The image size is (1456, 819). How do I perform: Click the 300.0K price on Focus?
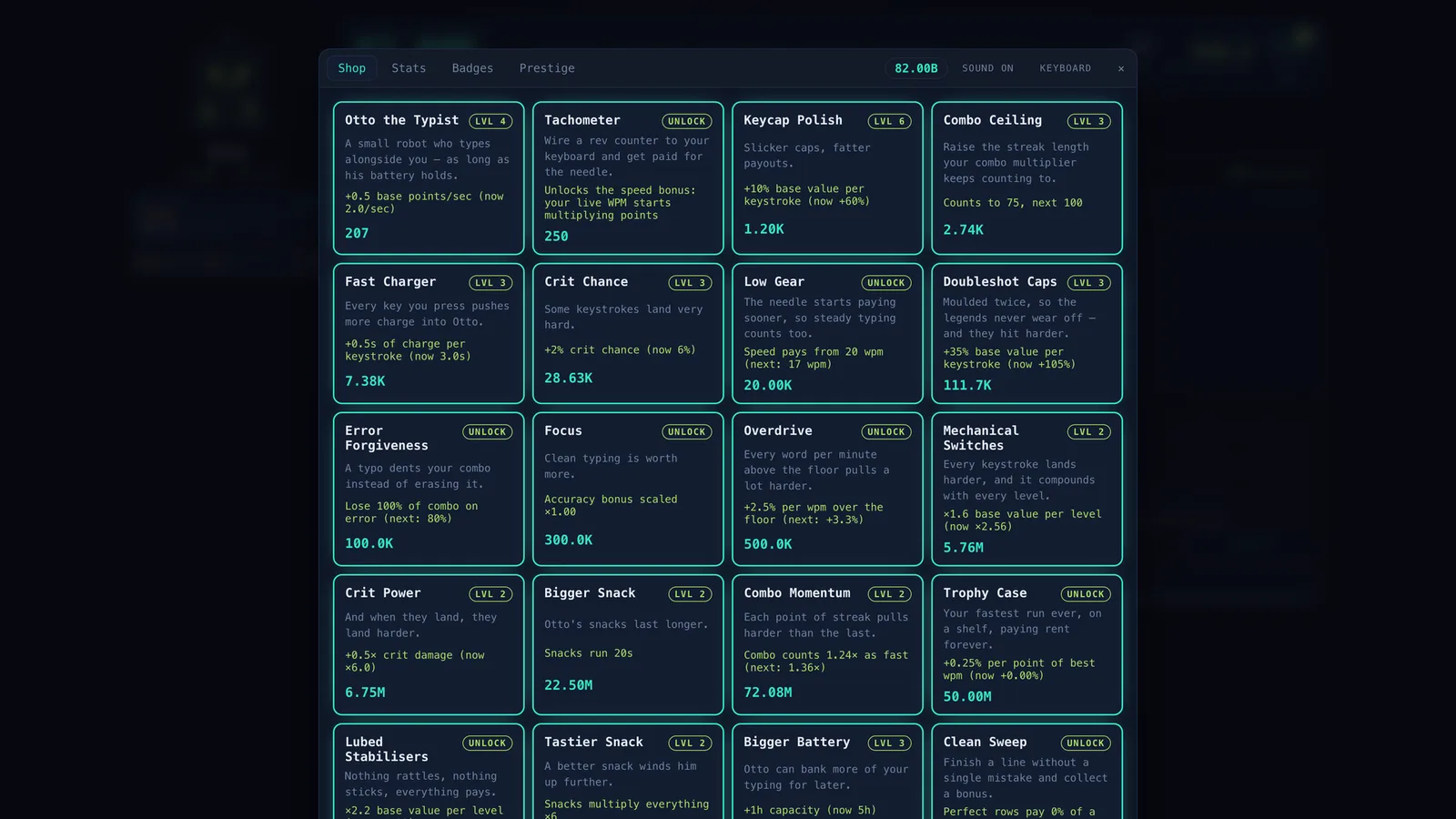click(x=568, y=541)
